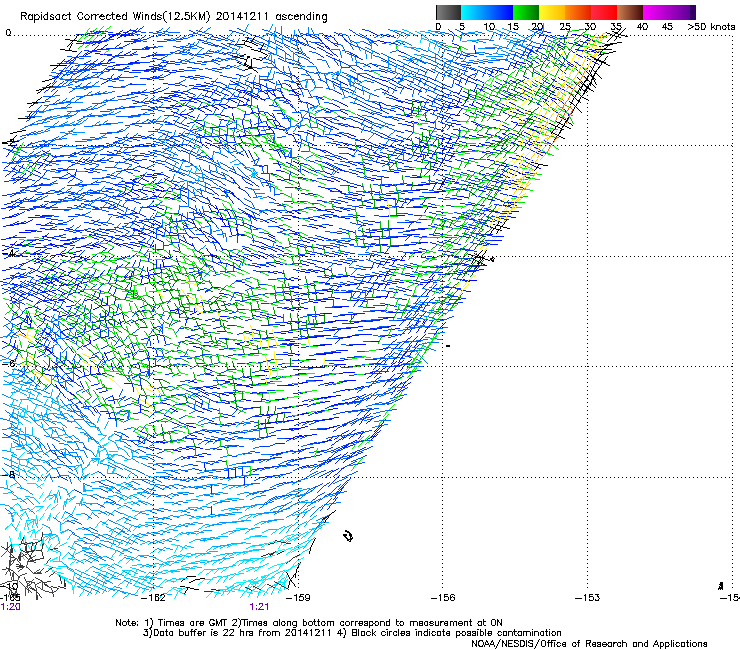Click the Rapidscat Corrected Winds title text
740x650 pixels.
point(174,16)
